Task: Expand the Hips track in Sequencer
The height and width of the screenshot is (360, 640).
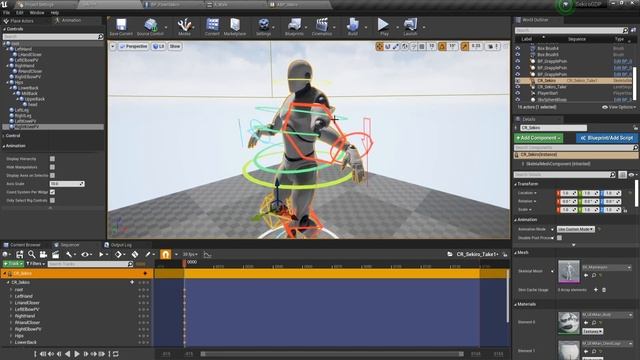Action: coord(11,336)
